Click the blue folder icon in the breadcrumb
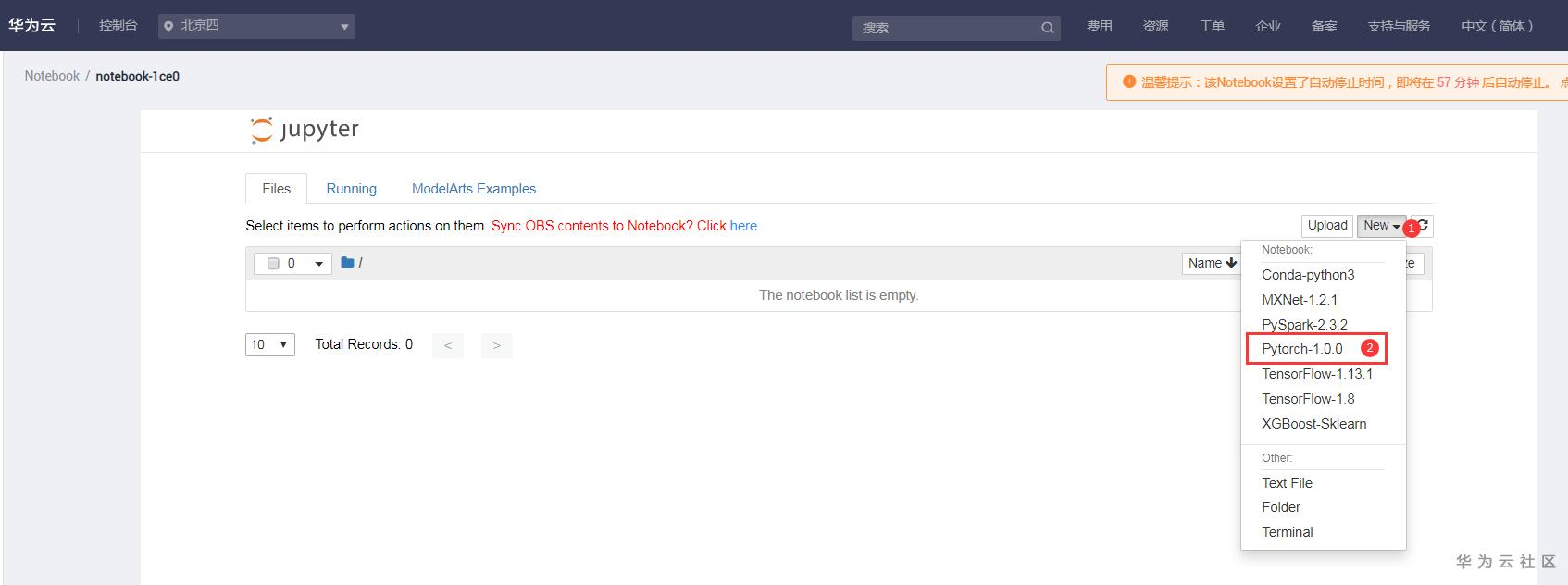Viewport: 1568px width, 585px height. pos(348,263)
